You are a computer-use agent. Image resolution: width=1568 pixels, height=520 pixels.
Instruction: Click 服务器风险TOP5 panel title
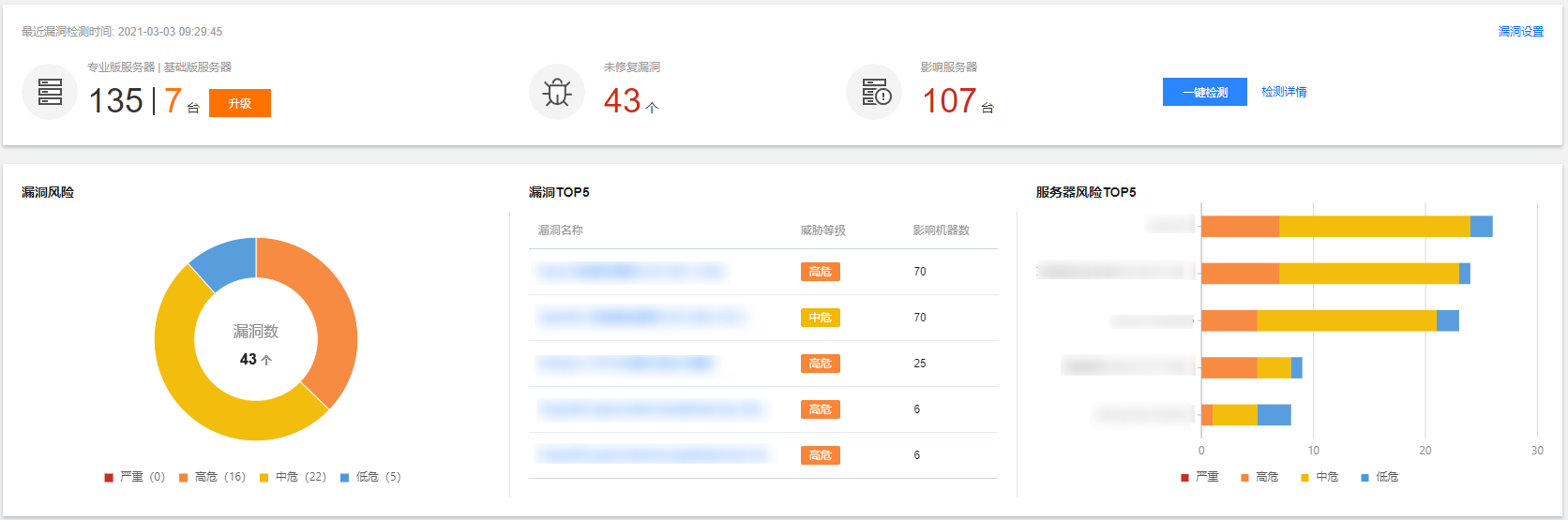[x=1086, y=192]
